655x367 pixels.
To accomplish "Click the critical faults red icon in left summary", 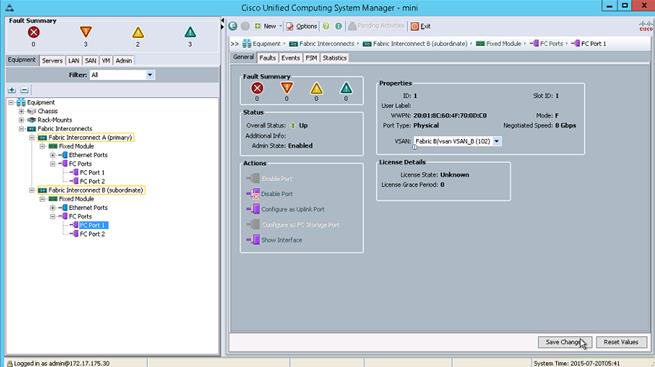I will (34, 32).
